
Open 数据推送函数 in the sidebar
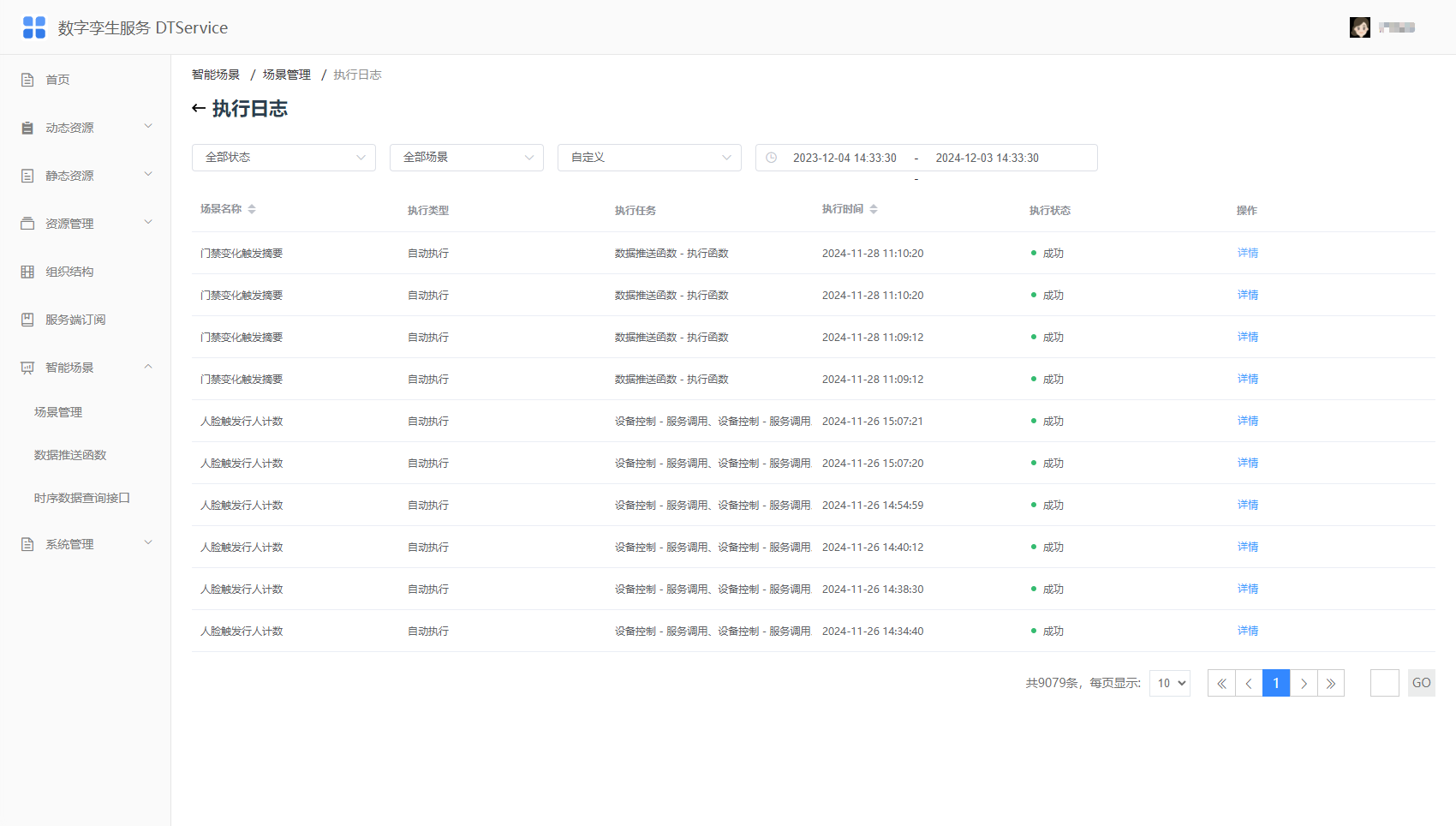70,455
